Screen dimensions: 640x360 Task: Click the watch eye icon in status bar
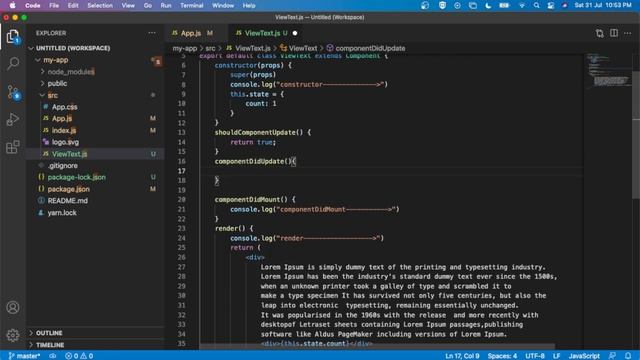pyautogui.click(x=53, y=356)
